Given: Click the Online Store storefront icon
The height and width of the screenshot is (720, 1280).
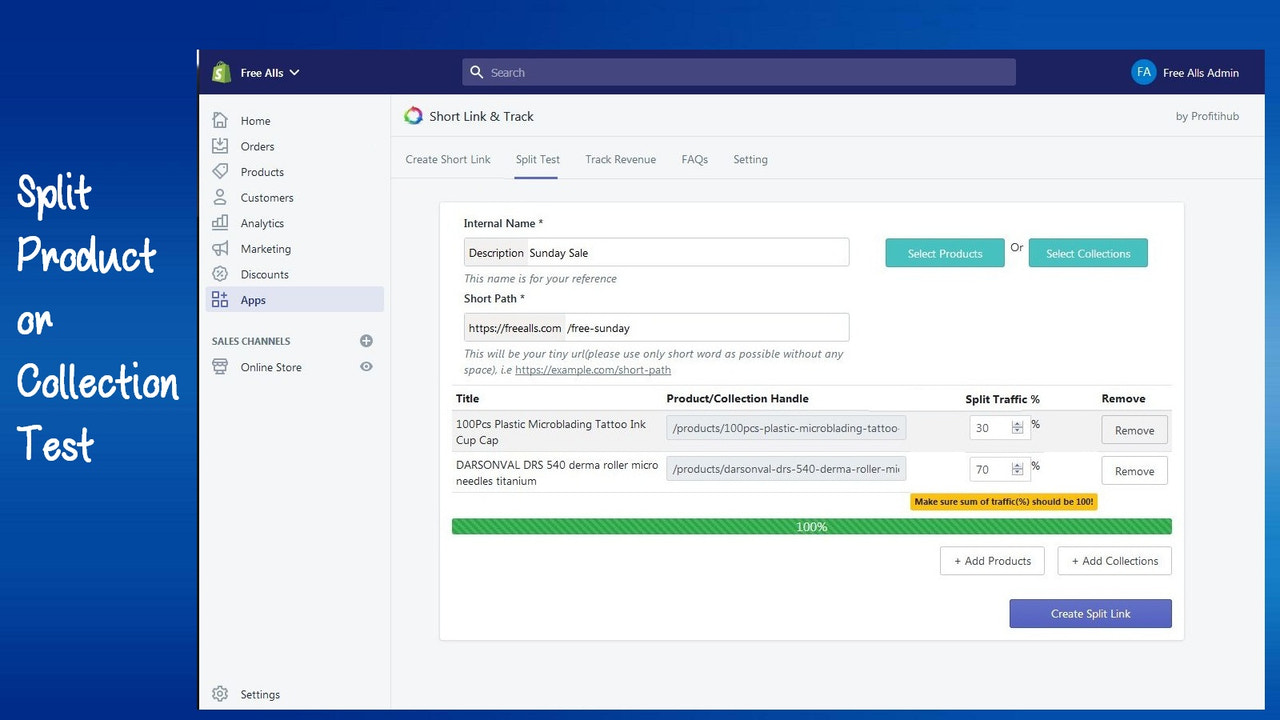Looking at the screenshot, I should (220, 367).
